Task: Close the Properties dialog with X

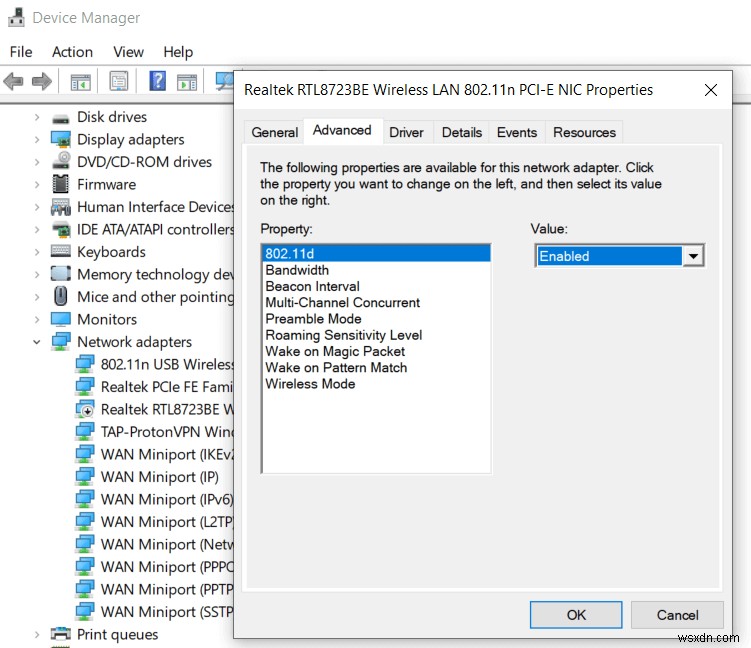Action: [711, 90]
